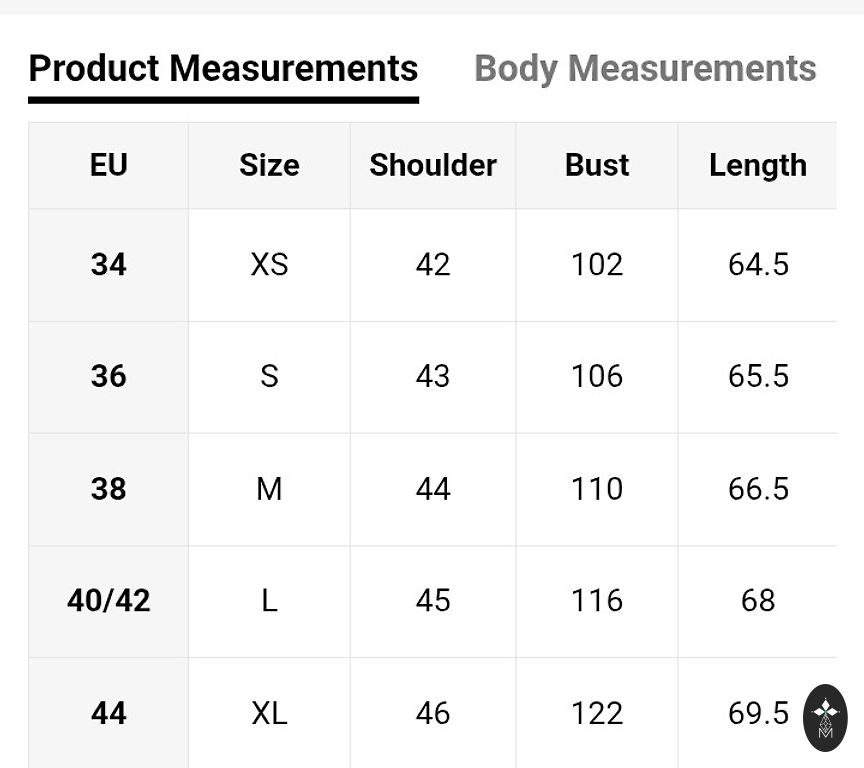
Task: Click the M size cell
Action: point(269,488)
